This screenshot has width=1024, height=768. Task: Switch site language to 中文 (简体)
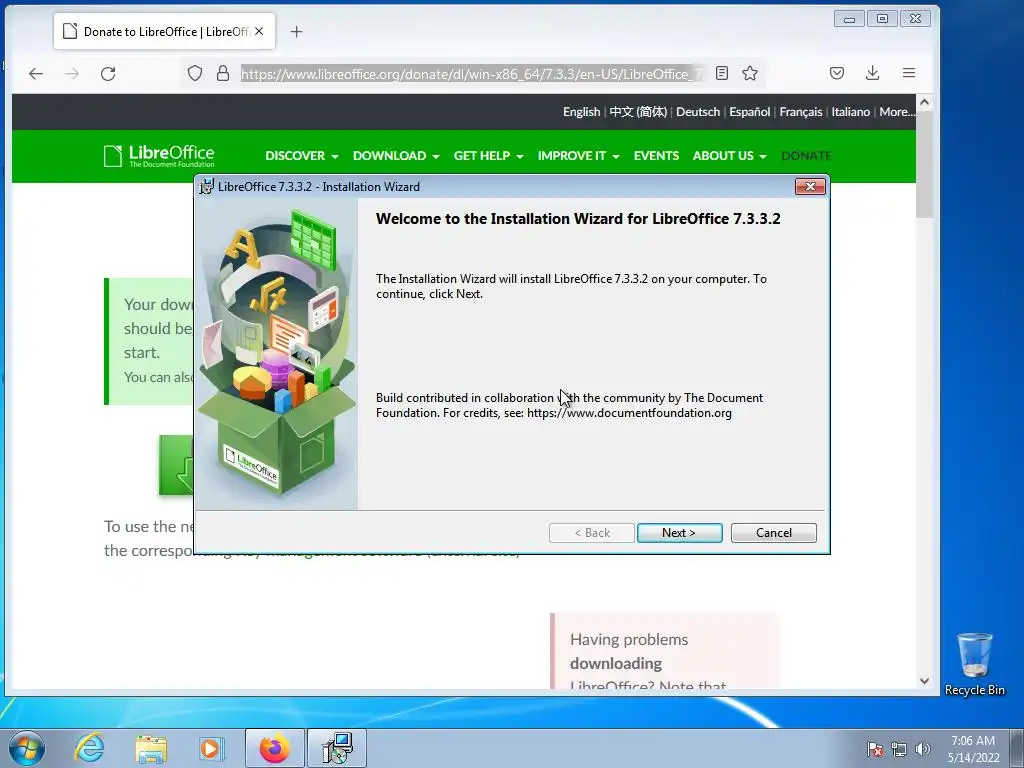point(638,112)
